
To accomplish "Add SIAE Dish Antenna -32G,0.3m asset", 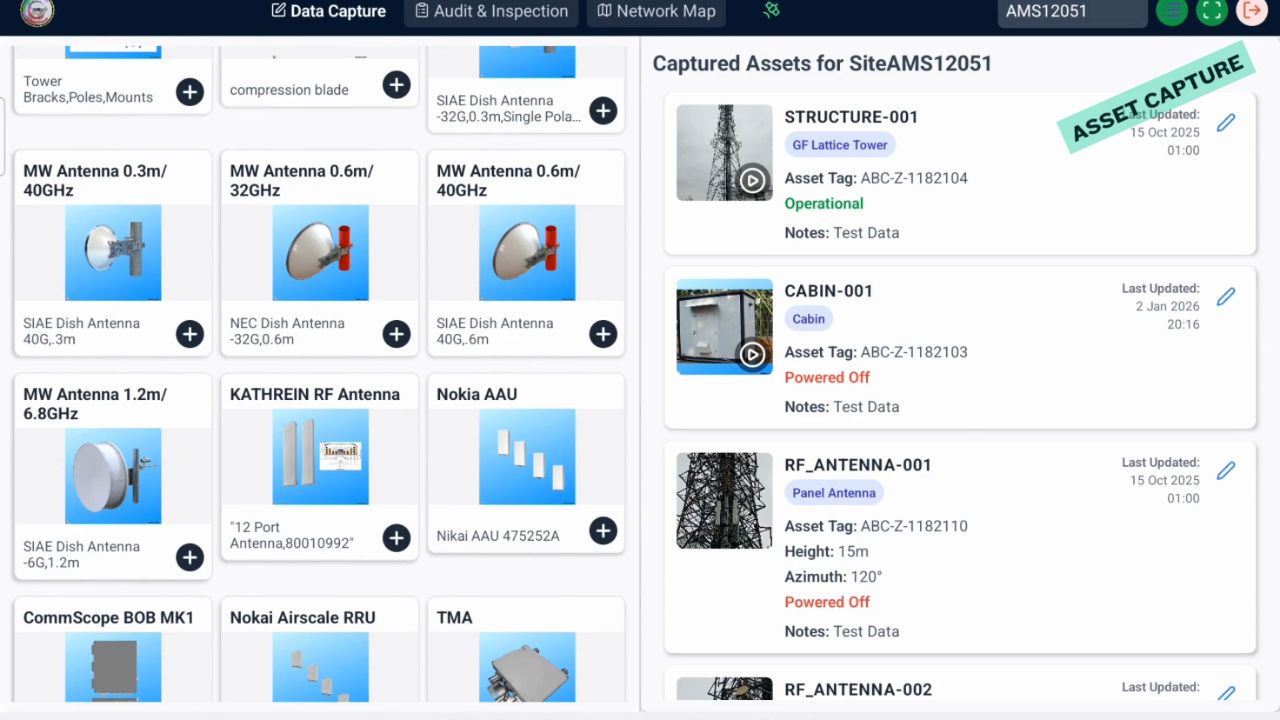I will [603, 110].
